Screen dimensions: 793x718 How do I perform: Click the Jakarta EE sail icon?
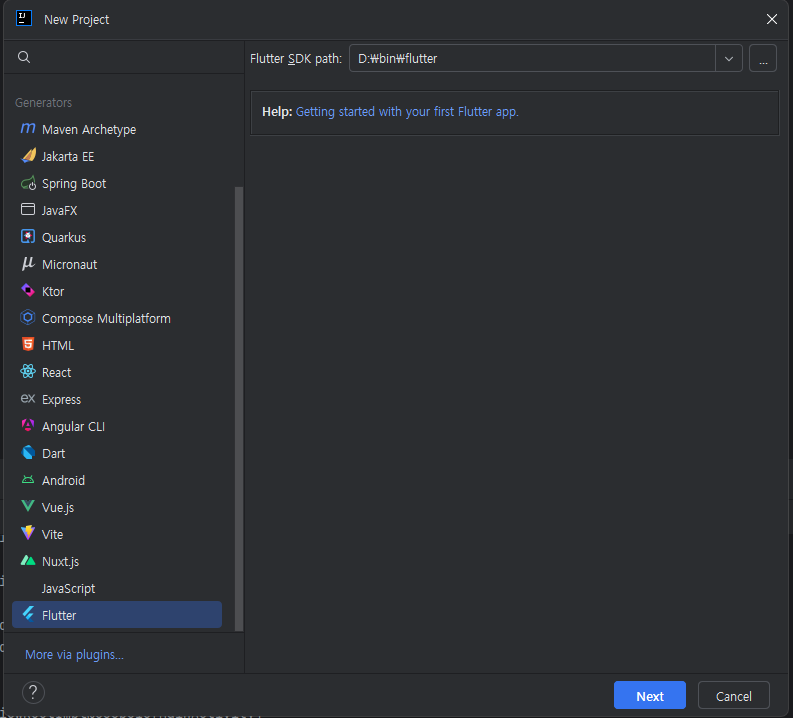coord(28,156)
